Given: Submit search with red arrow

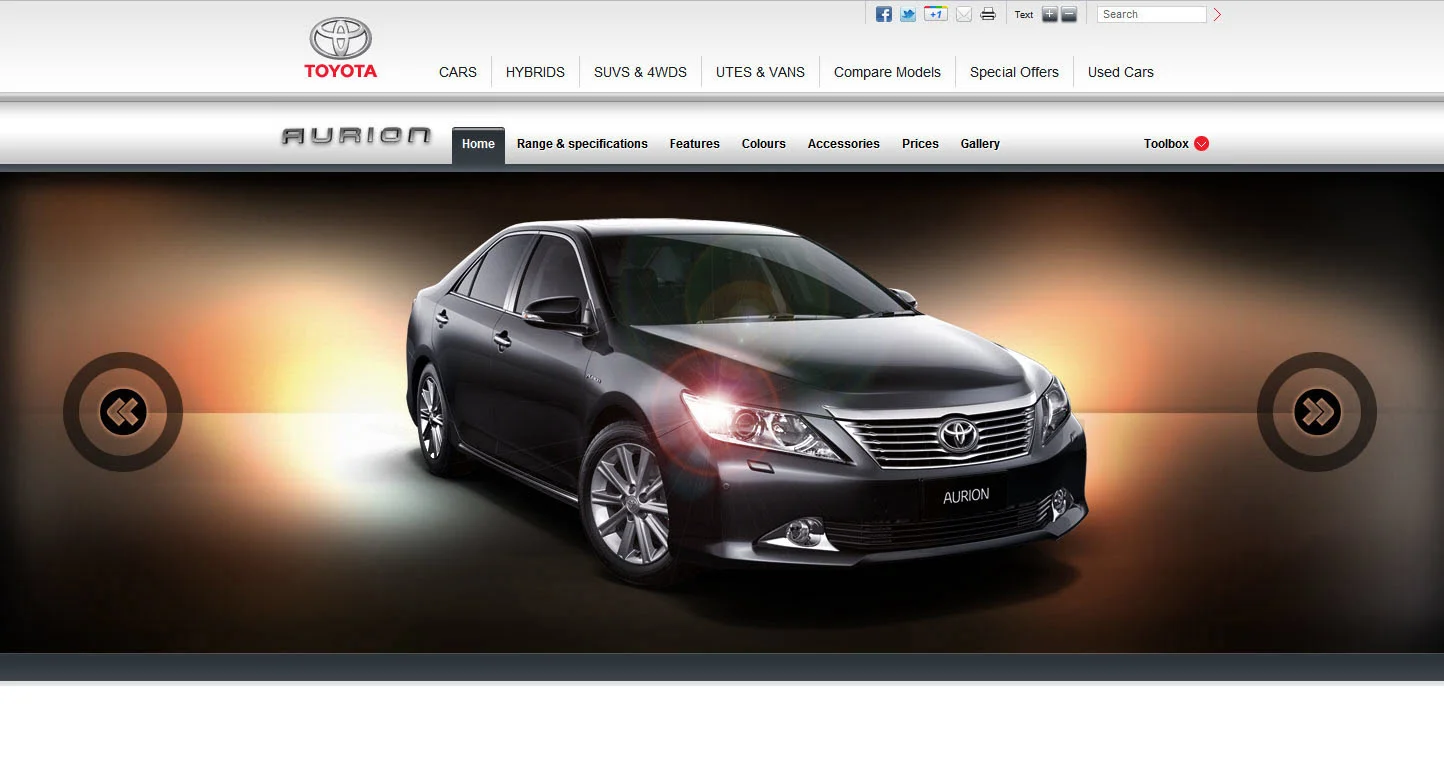Looking at the screenshot, I should click(x=1217, y=14).
